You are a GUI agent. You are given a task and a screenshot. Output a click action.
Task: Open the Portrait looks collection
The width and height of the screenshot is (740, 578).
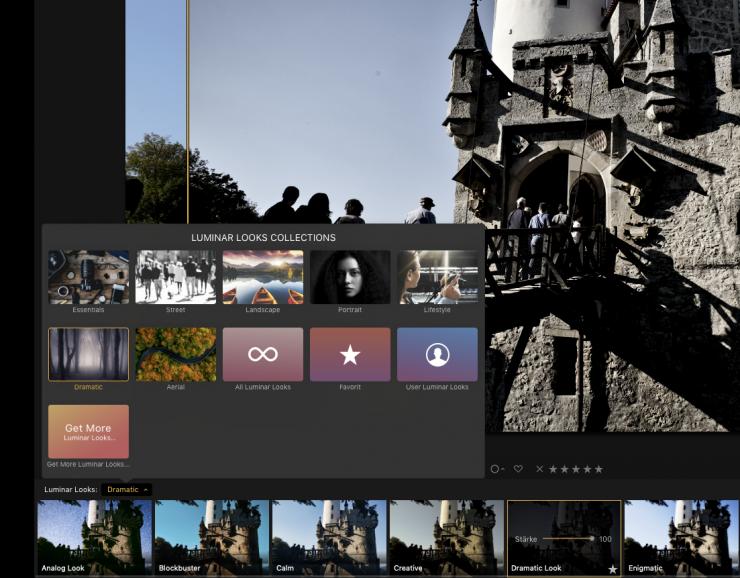coord(350,277)
